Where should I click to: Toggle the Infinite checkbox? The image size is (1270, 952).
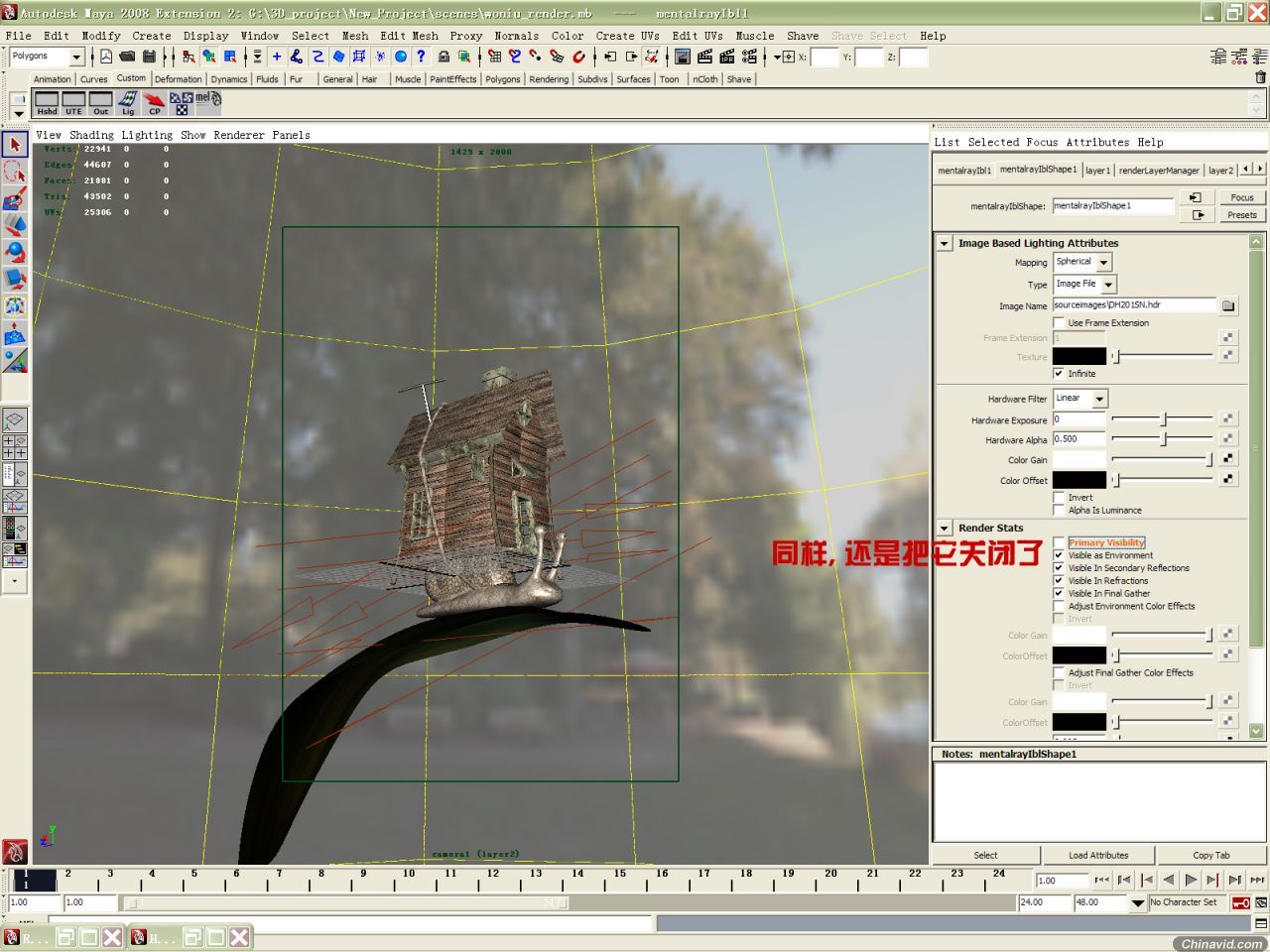[x=1059, y=374]
